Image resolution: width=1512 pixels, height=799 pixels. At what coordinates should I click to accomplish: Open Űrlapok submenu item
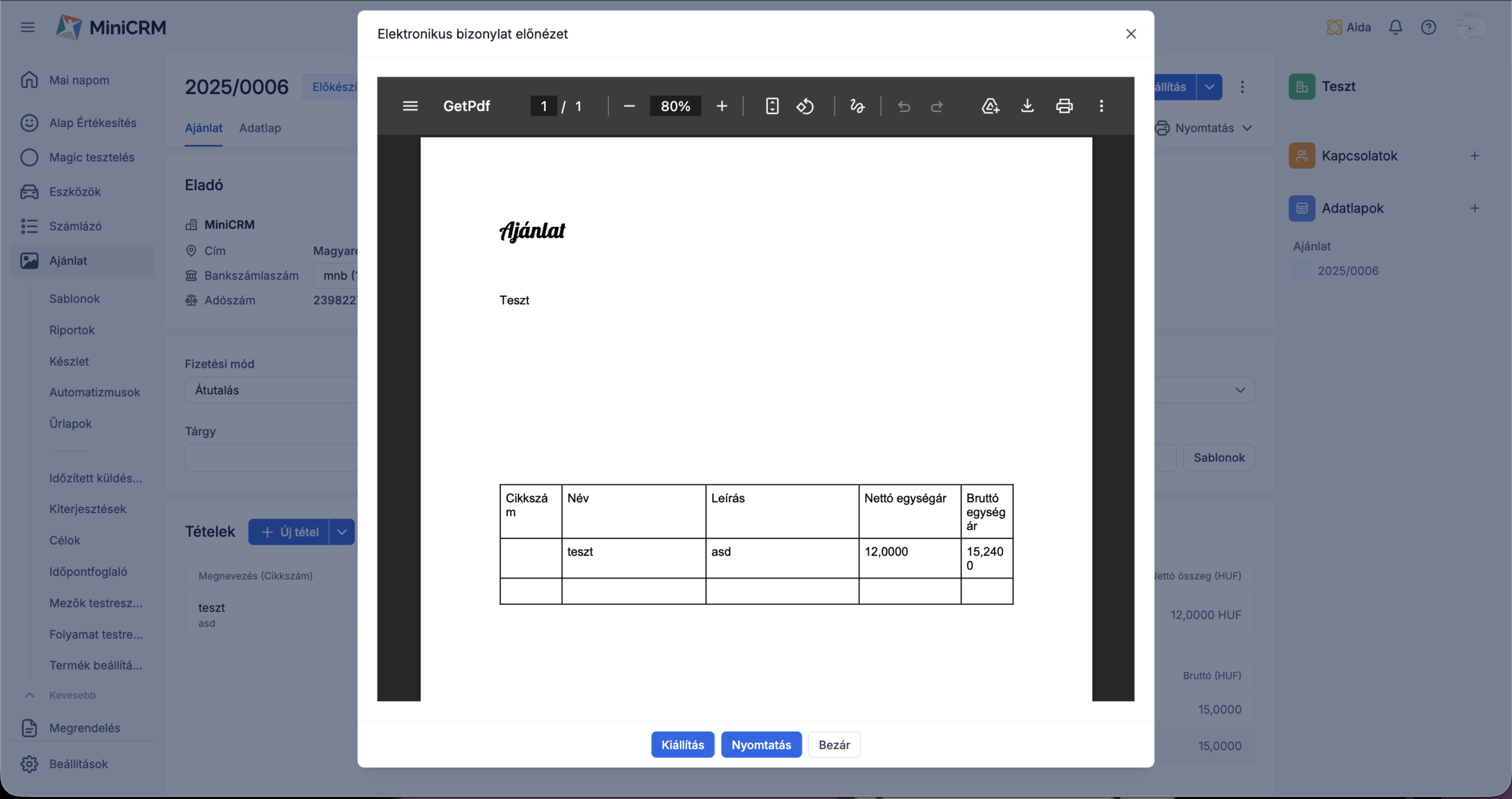pyautogui.click(x=70, y=423)
